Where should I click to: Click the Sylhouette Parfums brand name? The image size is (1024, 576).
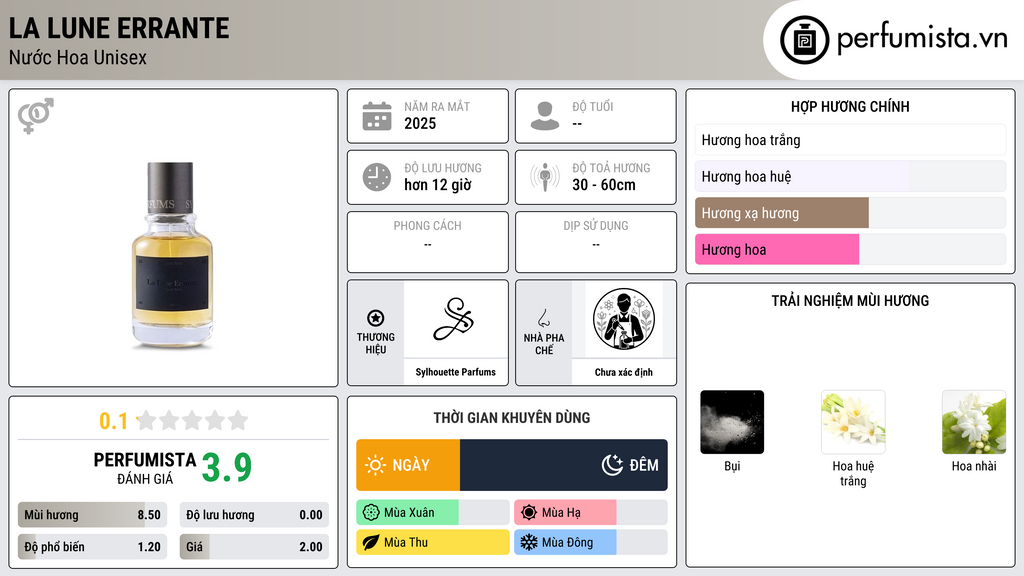[x=455, y=372]
